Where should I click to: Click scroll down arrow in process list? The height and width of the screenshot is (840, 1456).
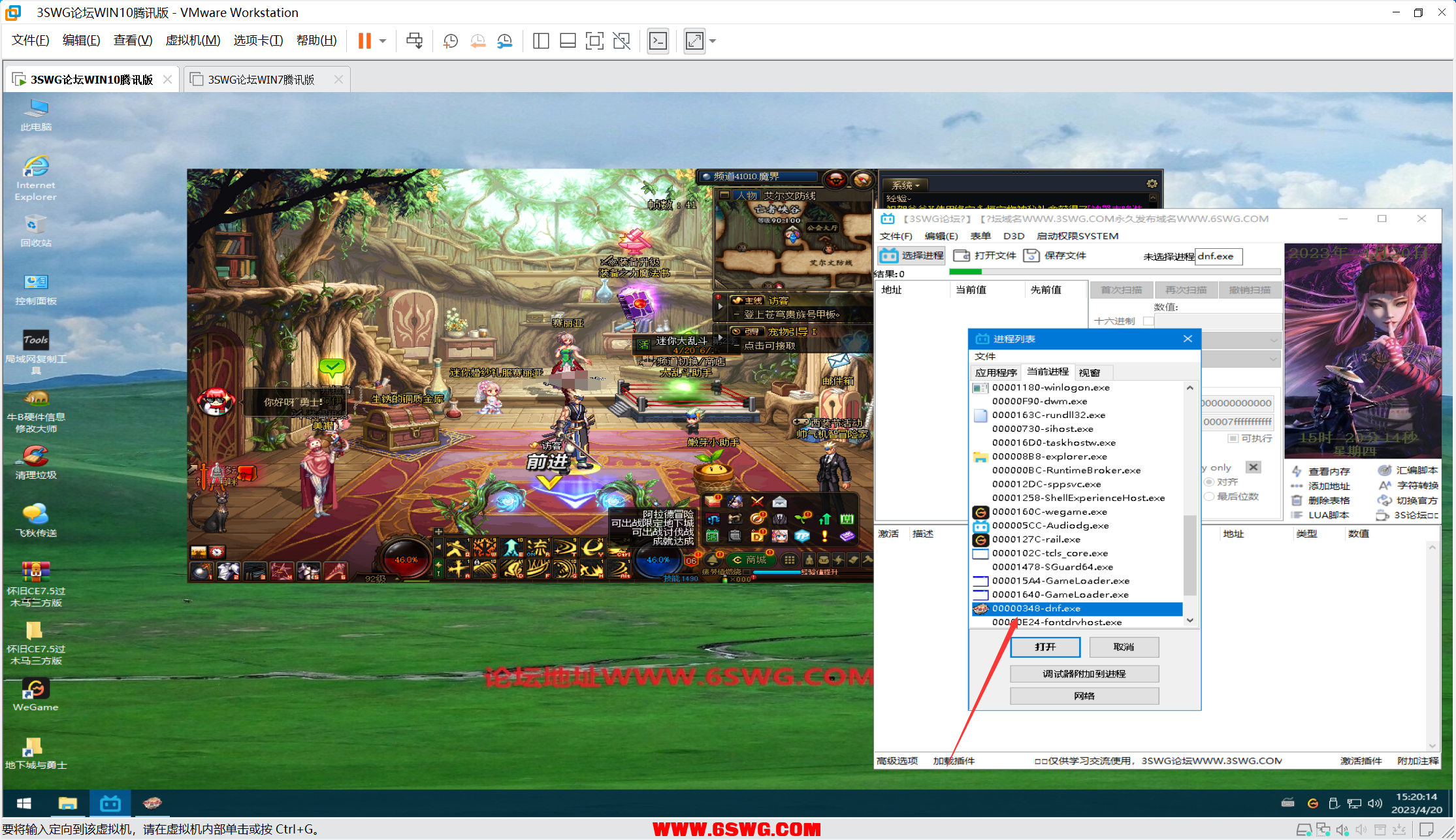click(x=1189, y=621)
